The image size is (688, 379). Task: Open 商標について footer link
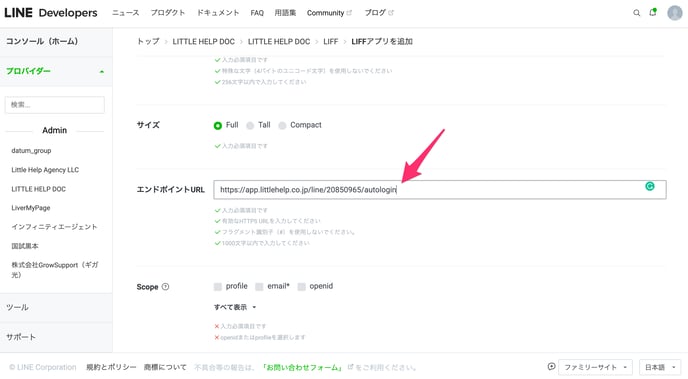165,367
